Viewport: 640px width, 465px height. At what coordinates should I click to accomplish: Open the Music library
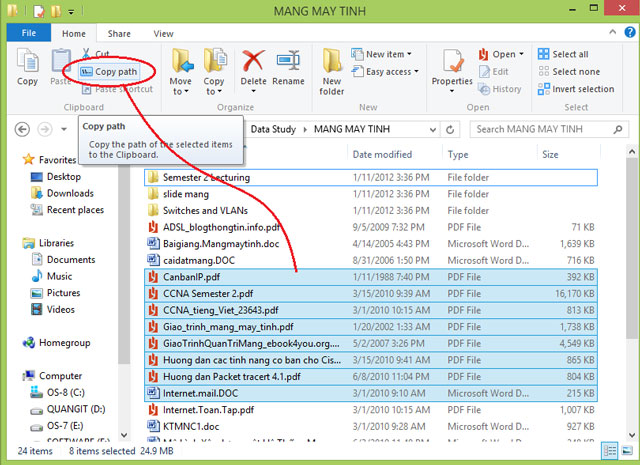51,276
